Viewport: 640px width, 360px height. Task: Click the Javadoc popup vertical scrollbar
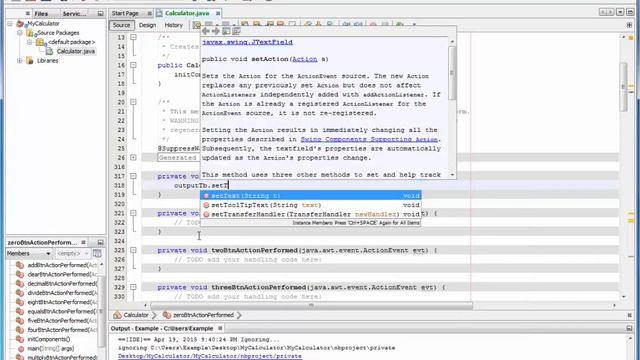tap(452, 73)
